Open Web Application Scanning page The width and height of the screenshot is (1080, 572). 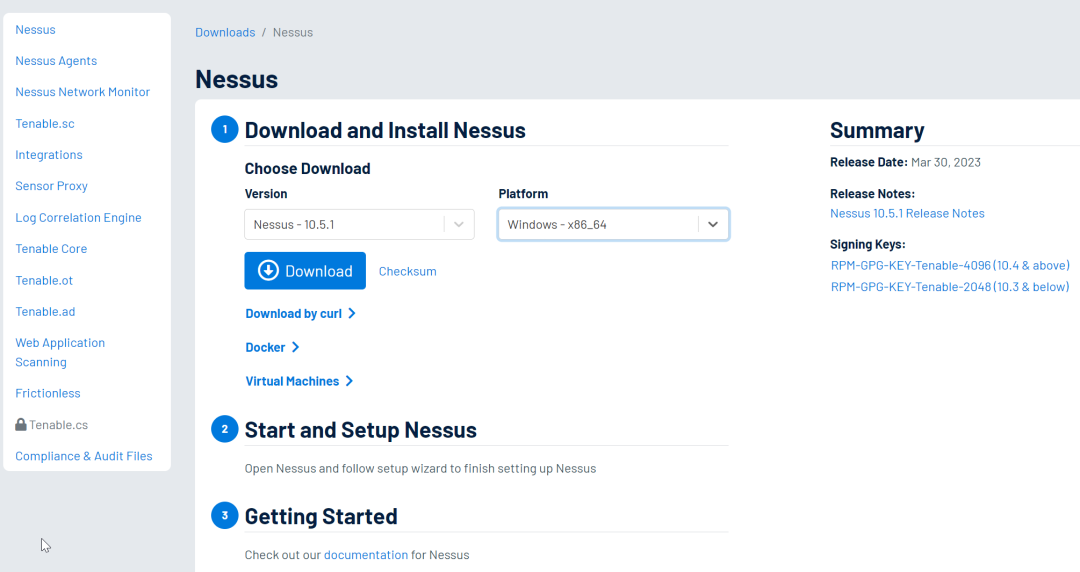[60, 352]
